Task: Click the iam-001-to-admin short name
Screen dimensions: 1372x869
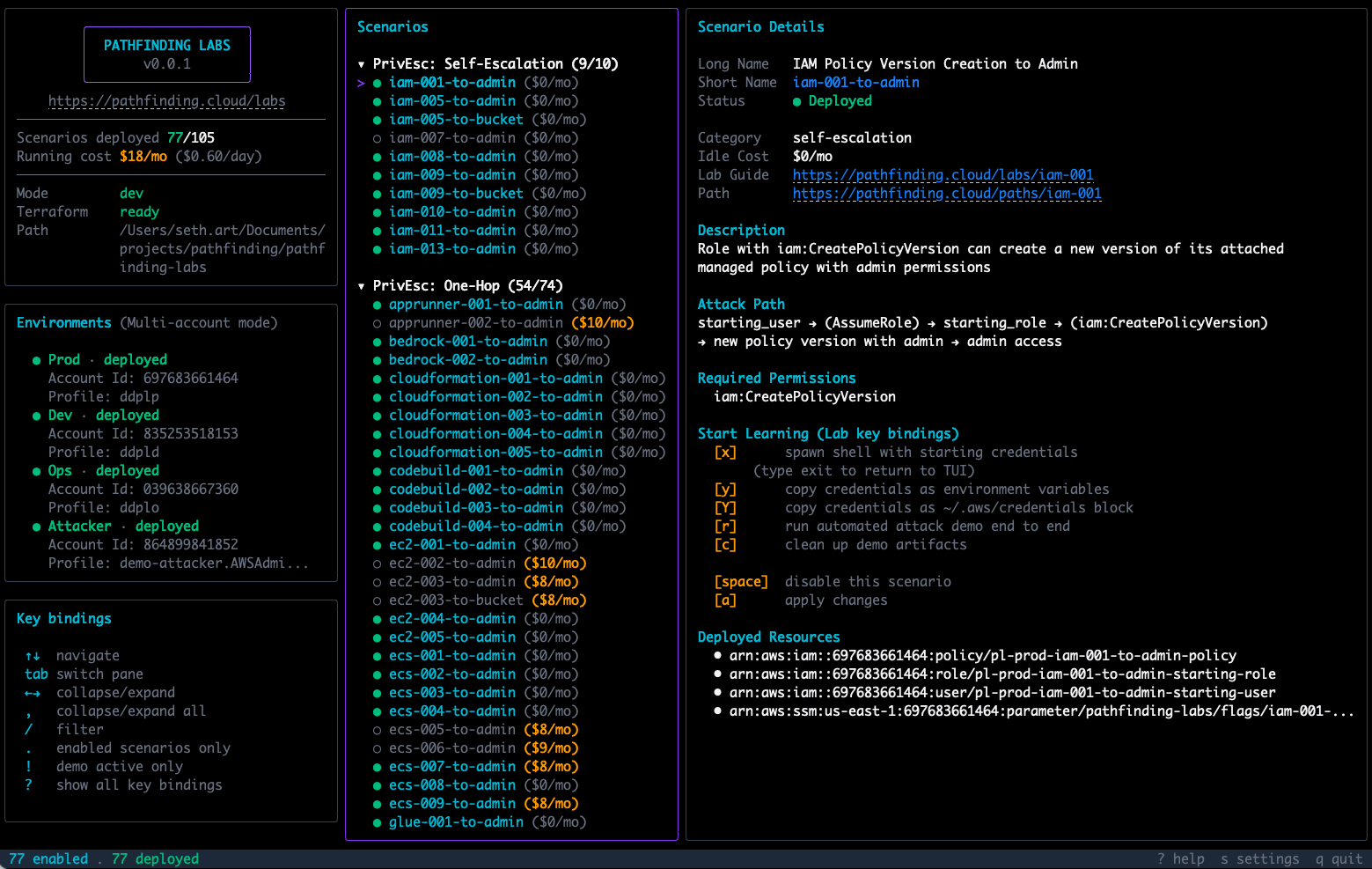Action: pyautogui.click(x=856, y=83)
